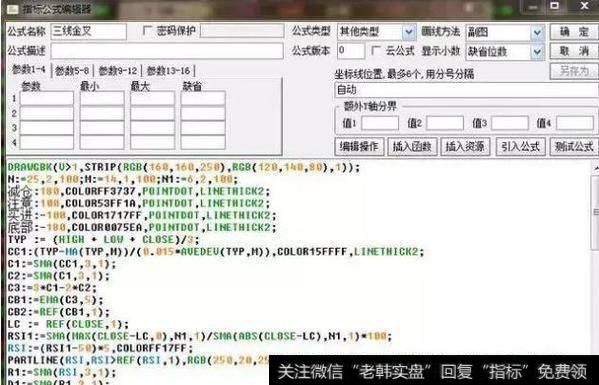The height and width of the screenshot is (385, 599).
Task: Click the 公式版本 field showing 0
Action: click(351, 51)
